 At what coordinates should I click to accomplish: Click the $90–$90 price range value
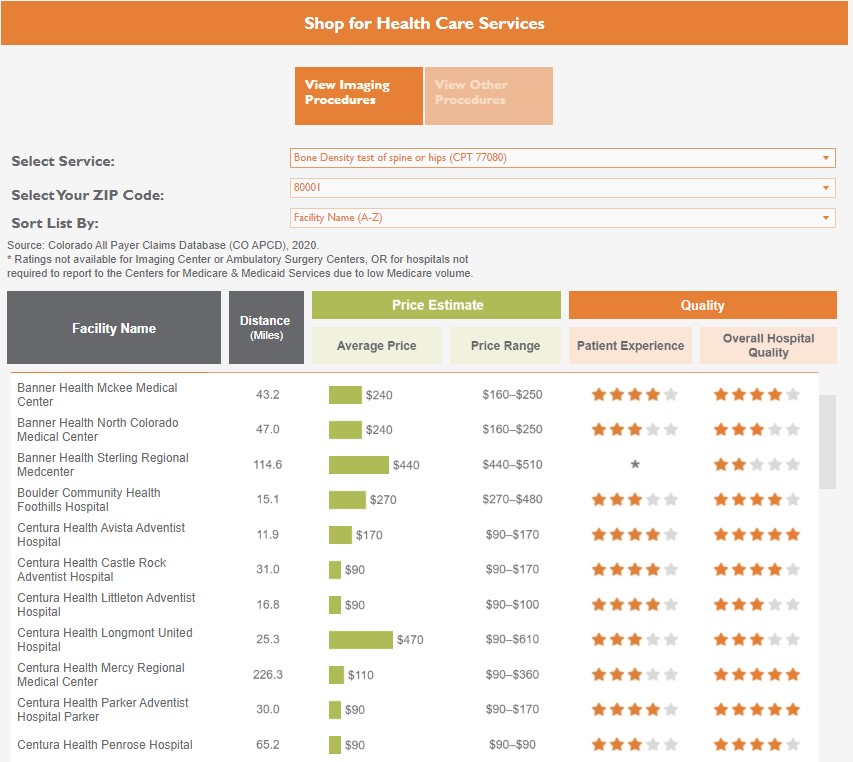point(512,745)
